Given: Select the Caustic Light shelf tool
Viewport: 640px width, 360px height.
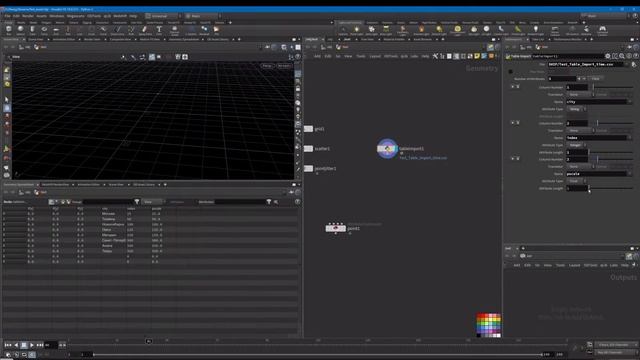Looking at the screenshot, I should pyautogui.click(x=500, y=30).
